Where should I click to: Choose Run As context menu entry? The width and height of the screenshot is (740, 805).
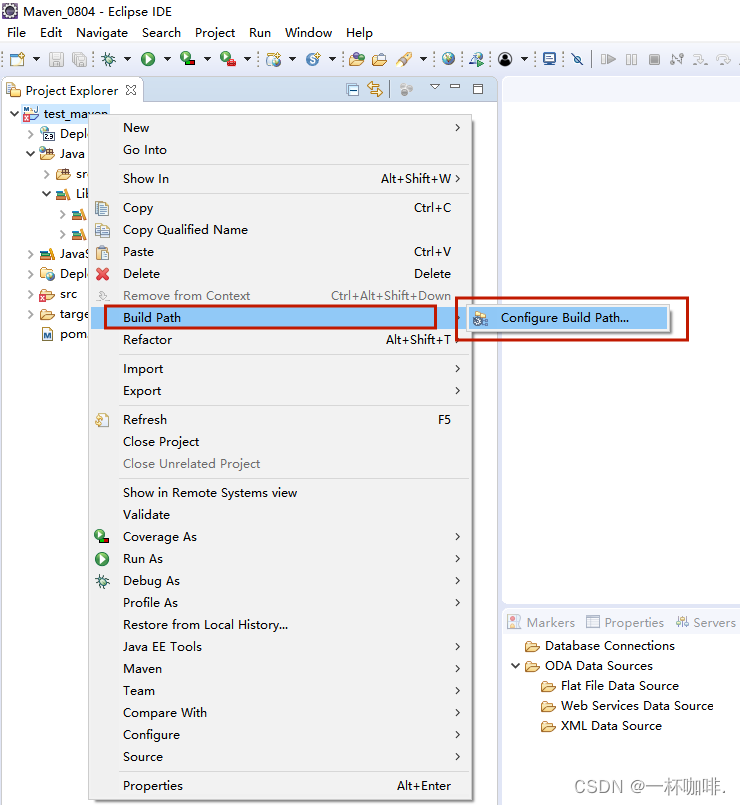(280, 559)
